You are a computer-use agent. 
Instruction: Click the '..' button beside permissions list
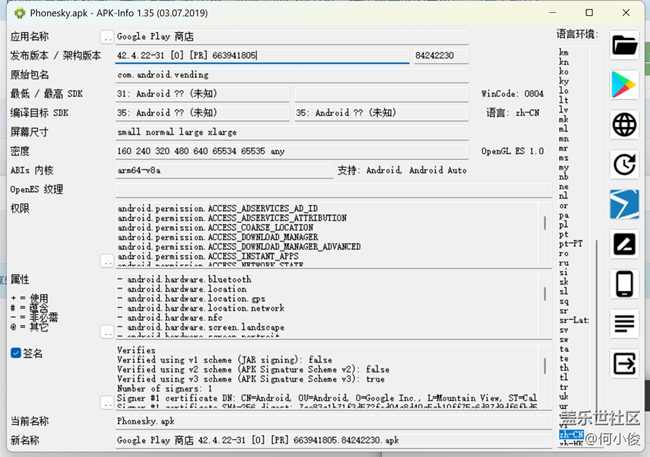[x=106, y=260]
